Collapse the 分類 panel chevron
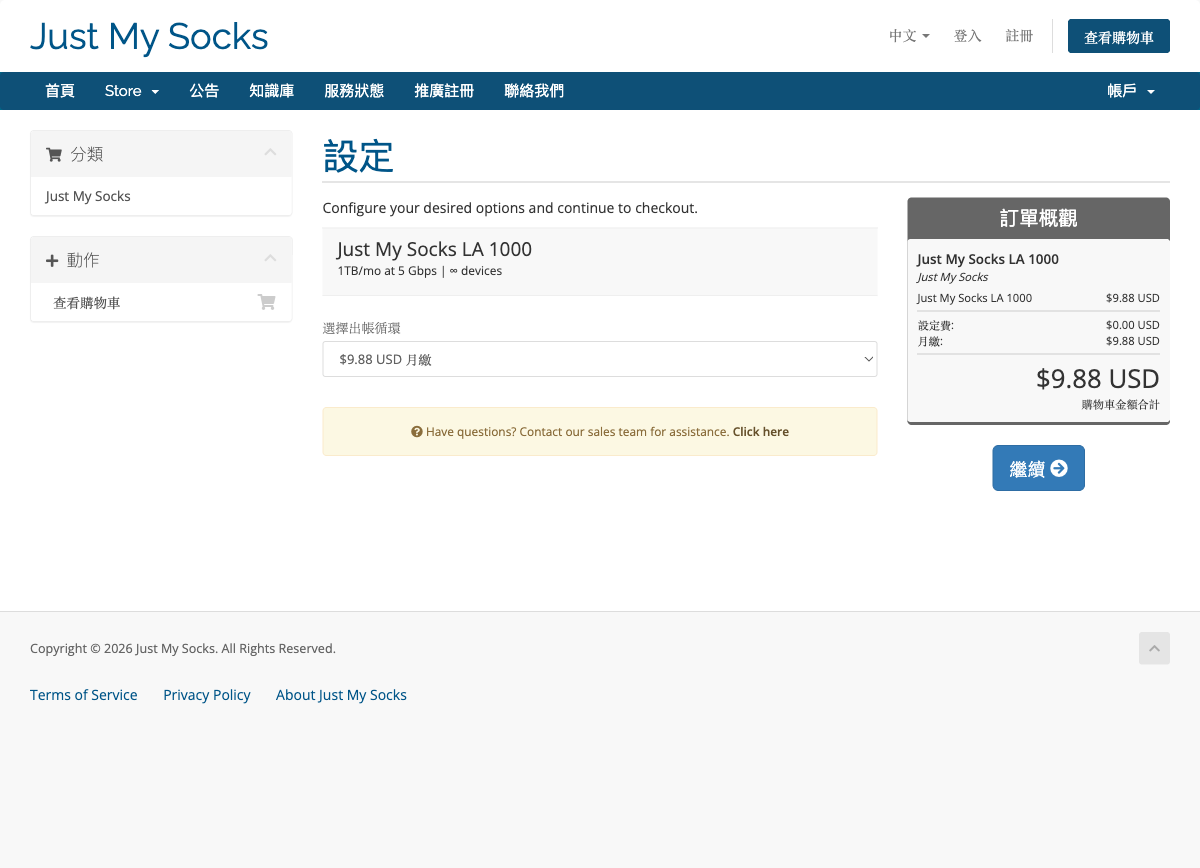 point(270,153)
